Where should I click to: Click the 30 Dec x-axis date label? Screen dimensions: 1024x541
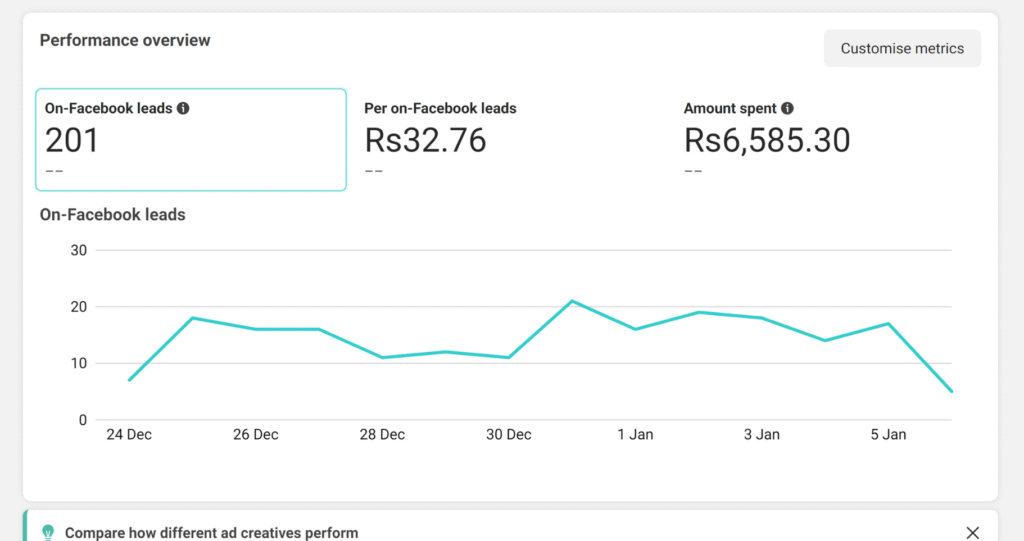pyautogui.click(x=508, y=435)
